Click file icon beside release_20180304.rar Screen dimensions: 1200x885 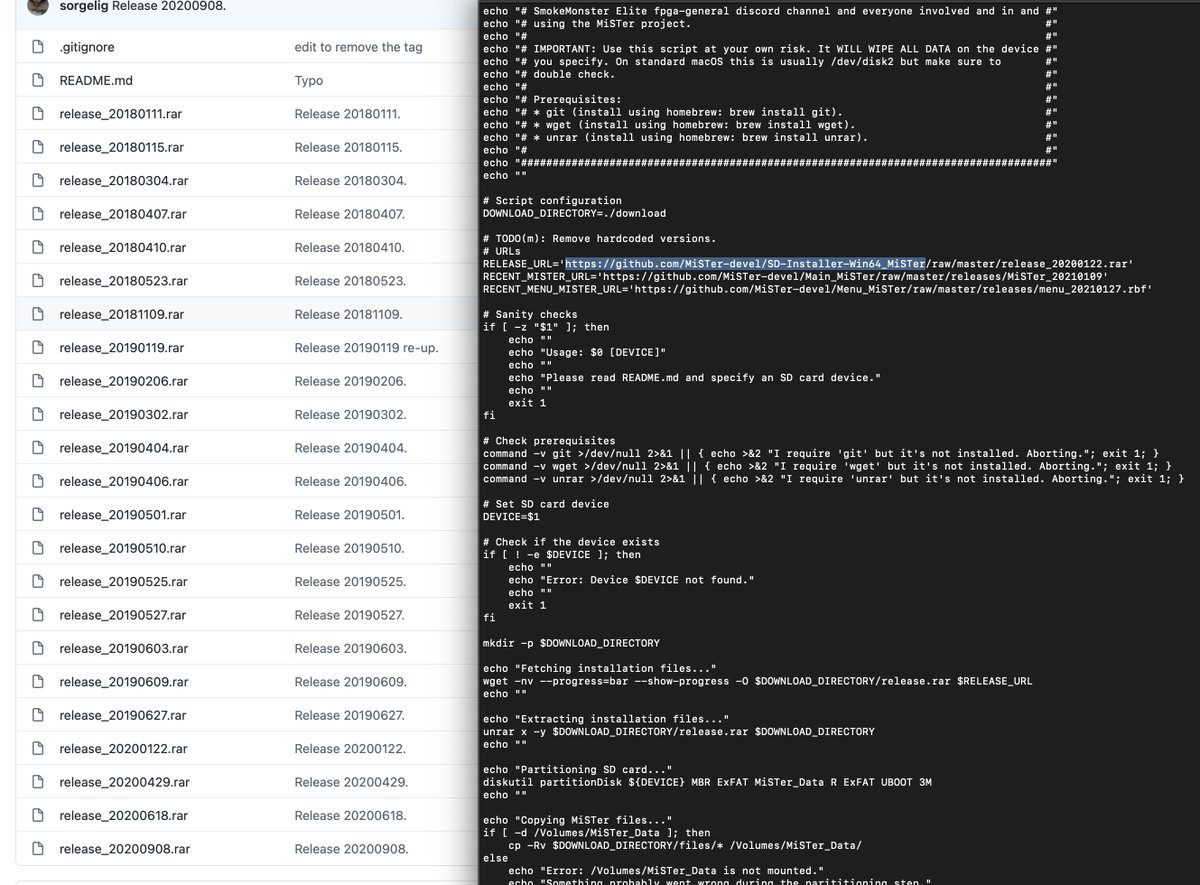37,181
